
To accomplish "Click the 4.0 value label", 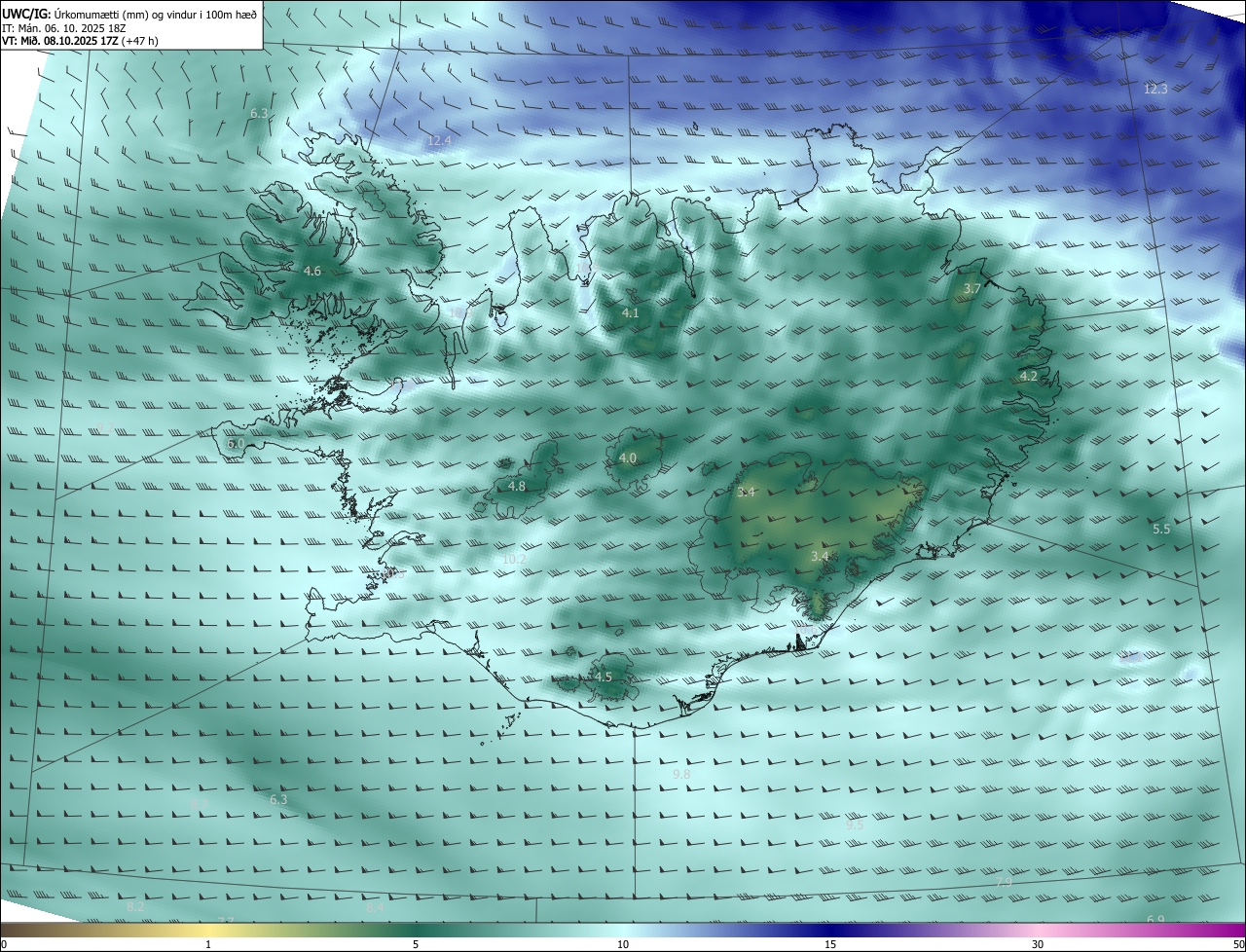I will tap(628, 458).
